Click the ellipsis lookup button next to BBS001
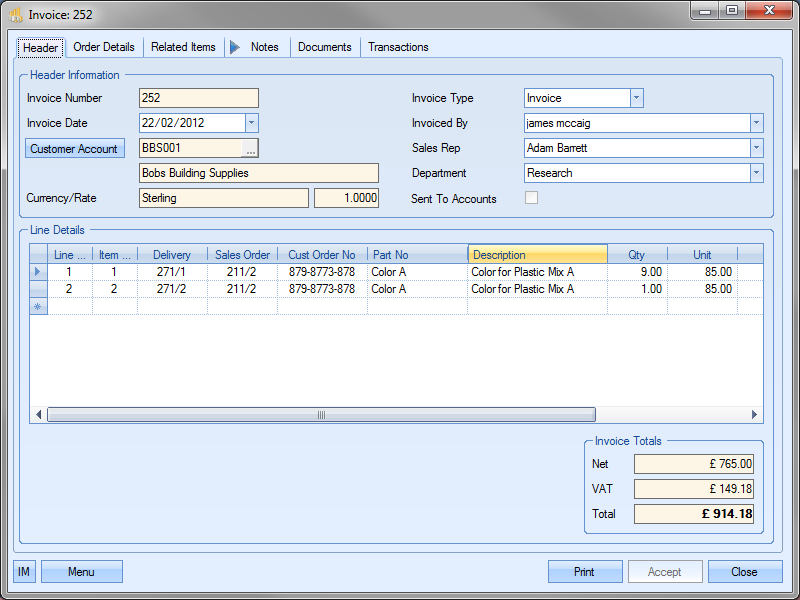The height and width of the screenshot is (600, 800). pos(250,148)
